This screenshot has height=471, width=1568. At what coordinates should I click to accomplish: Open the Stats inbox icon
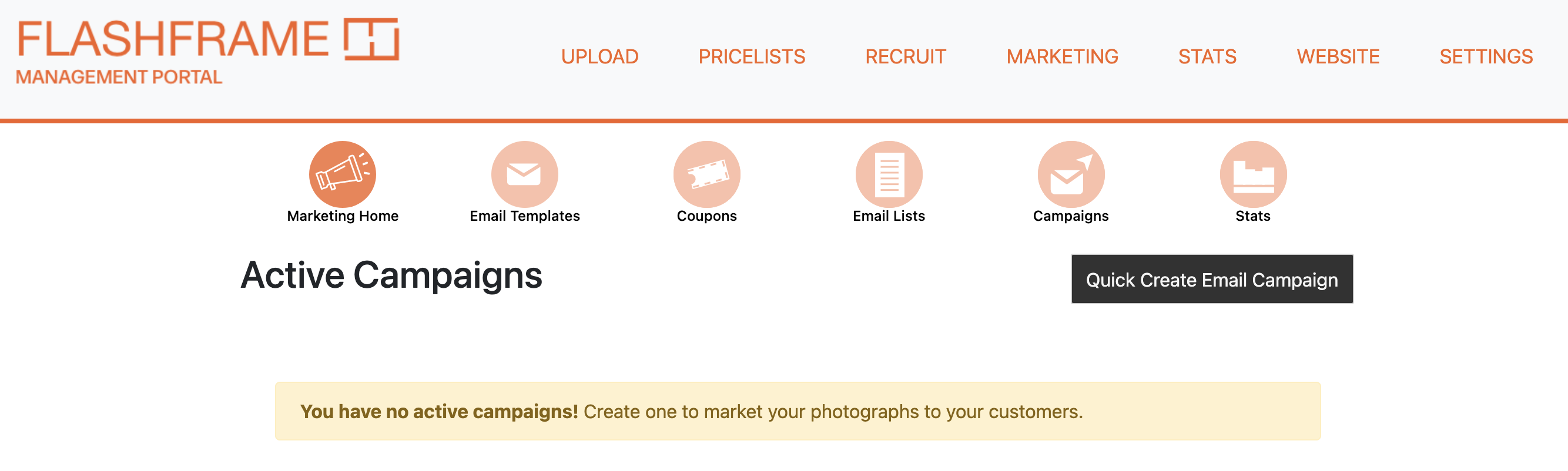click(x=1253, y=174)
